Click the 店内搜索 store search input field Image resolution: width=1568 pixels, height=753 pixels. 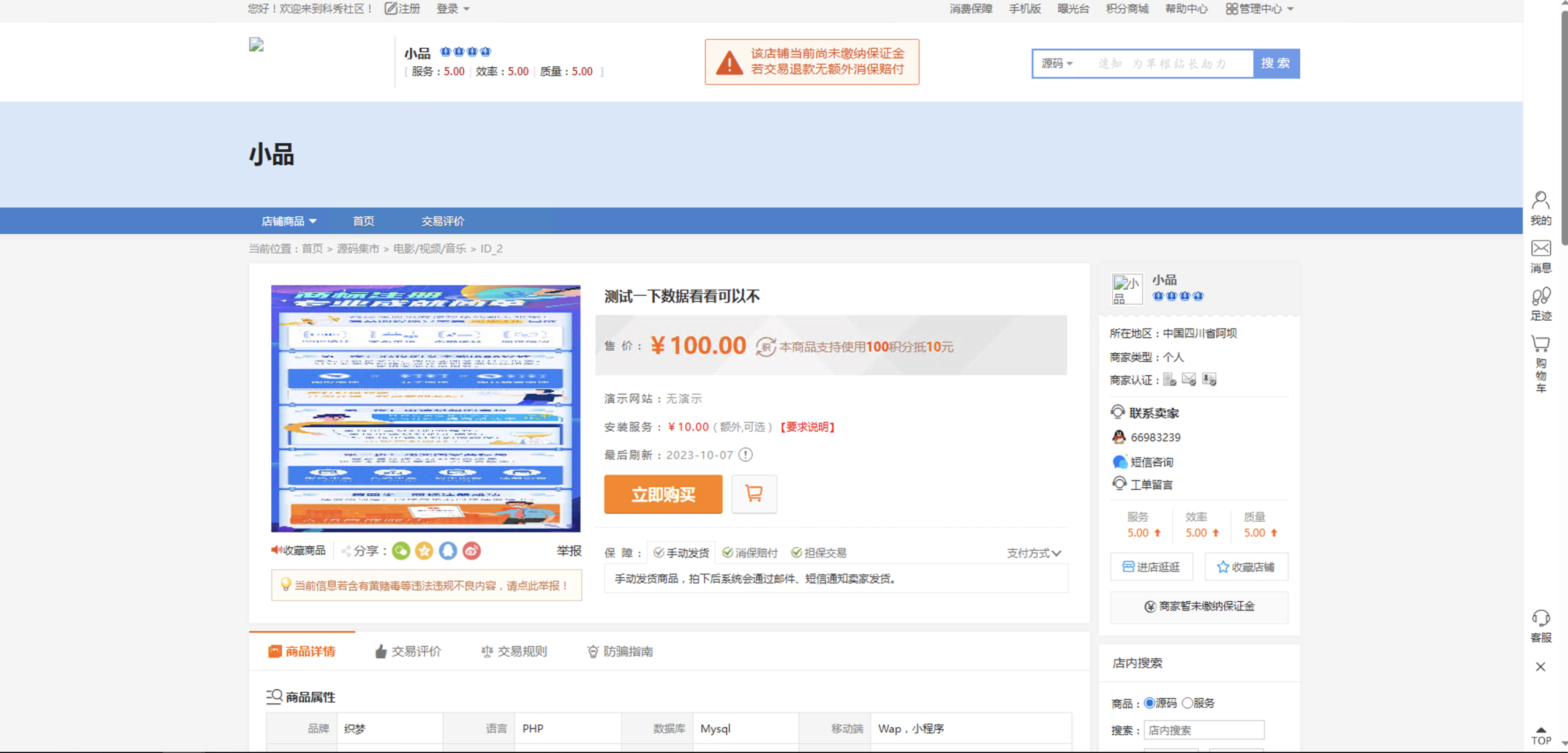(x=1204, y=730)
